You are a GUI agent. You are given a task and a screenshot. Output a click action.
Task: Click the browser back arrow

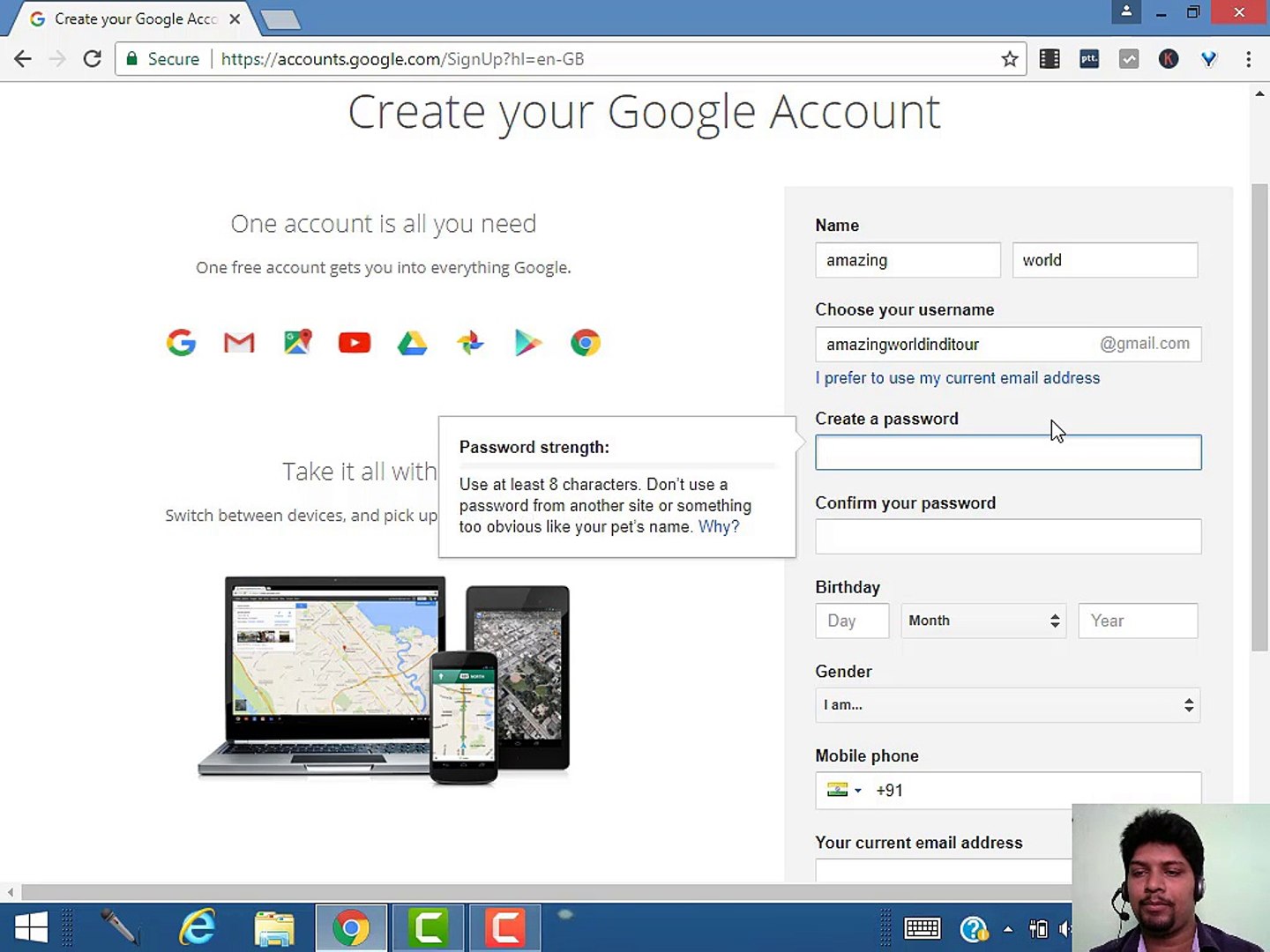pyautogui.click(x=23, y=59)
